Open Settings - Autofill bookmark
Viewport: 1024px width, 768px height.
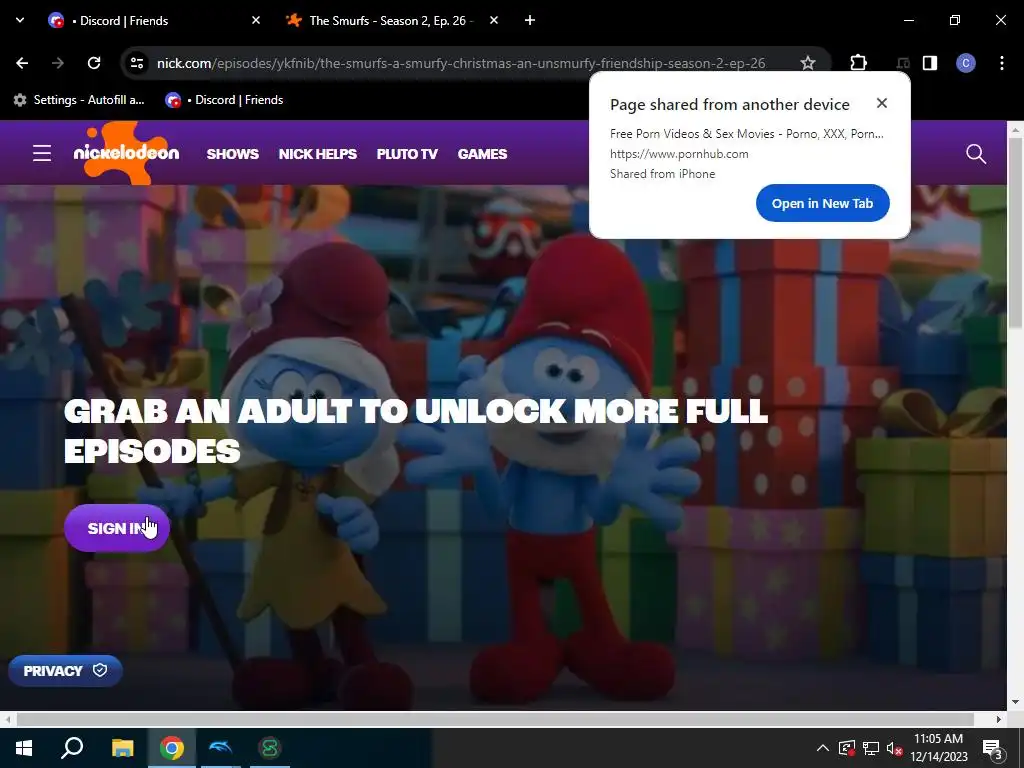(x=79, y=100)
